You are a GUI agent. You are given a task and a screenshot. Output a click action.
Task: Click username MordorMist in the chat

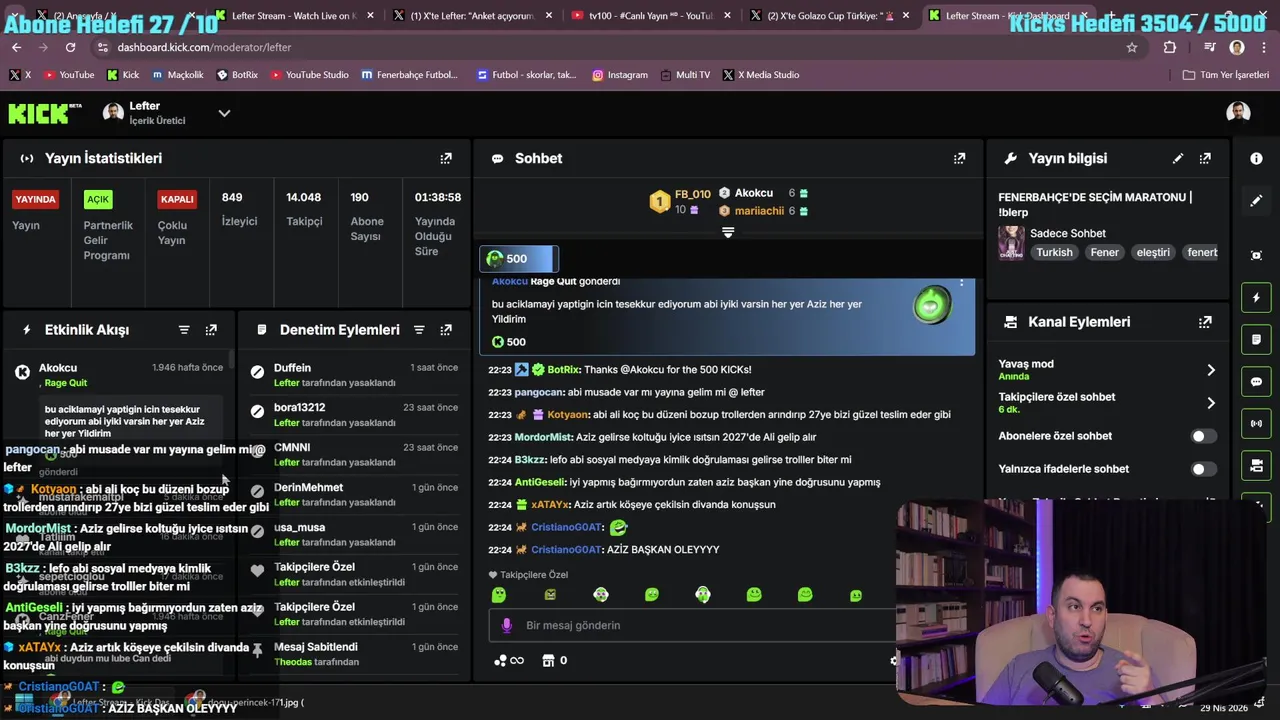point(544,437)
